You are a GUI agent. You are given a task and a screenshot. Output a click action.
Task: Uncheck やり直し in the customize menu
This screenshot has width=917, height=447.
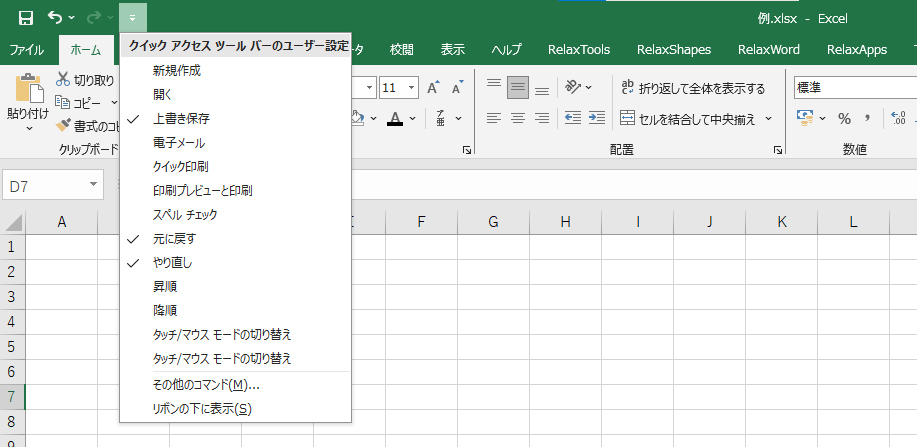[x=235, y=263]
